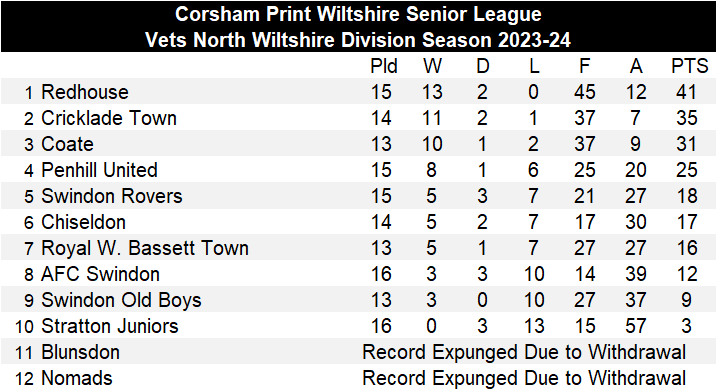Click the Pld column header
Viewport: 716px width, 391px height.
(x=384, y=67)
